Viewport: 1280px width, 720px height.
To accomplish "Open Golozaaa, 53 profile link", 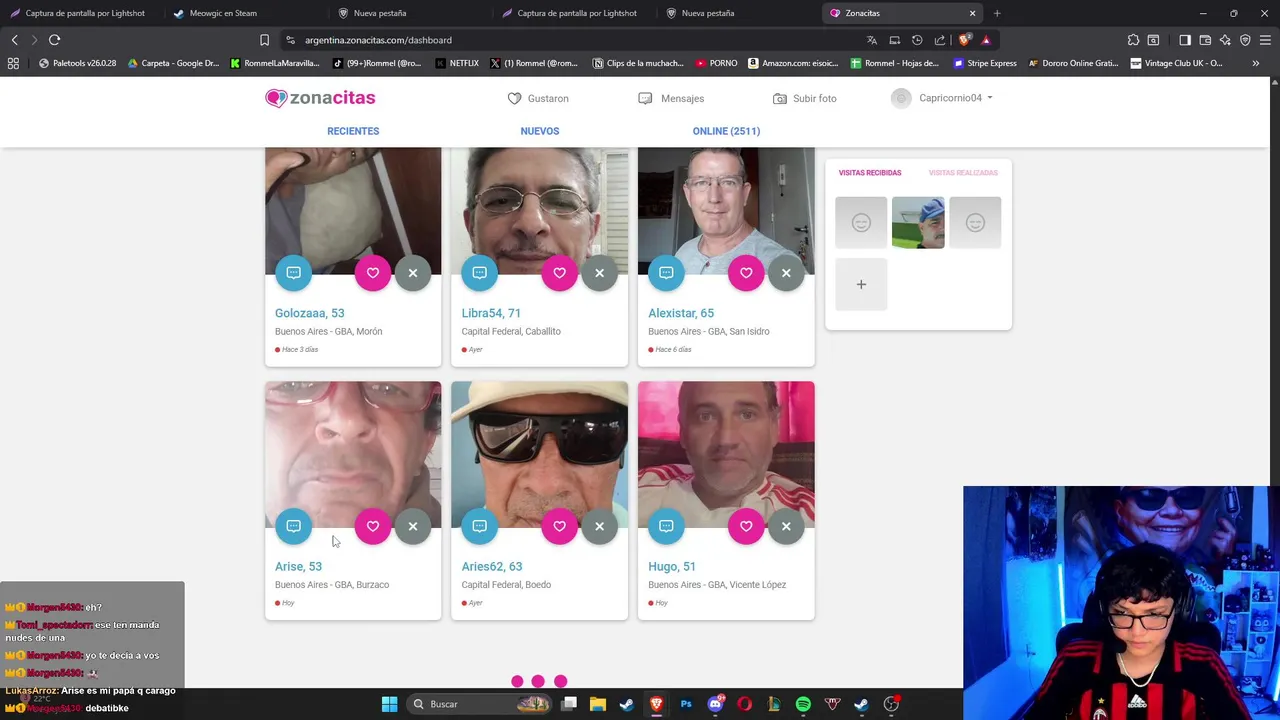I will [x=310, y=313].
